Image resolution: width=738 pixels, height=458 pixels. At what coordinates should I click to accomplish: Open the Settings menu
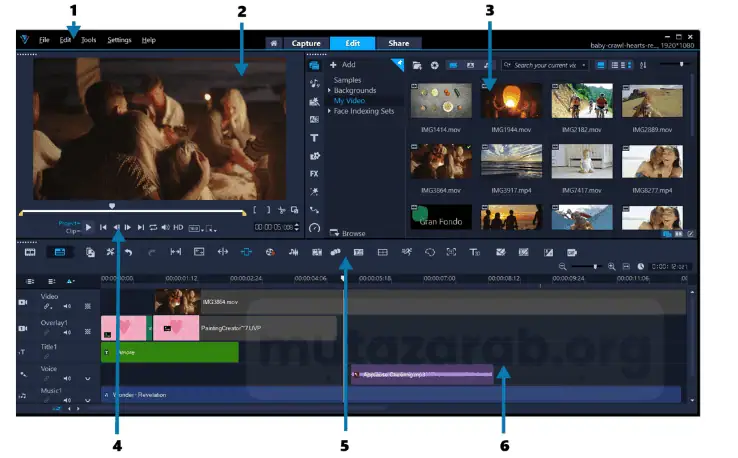[x=119, y=40]
